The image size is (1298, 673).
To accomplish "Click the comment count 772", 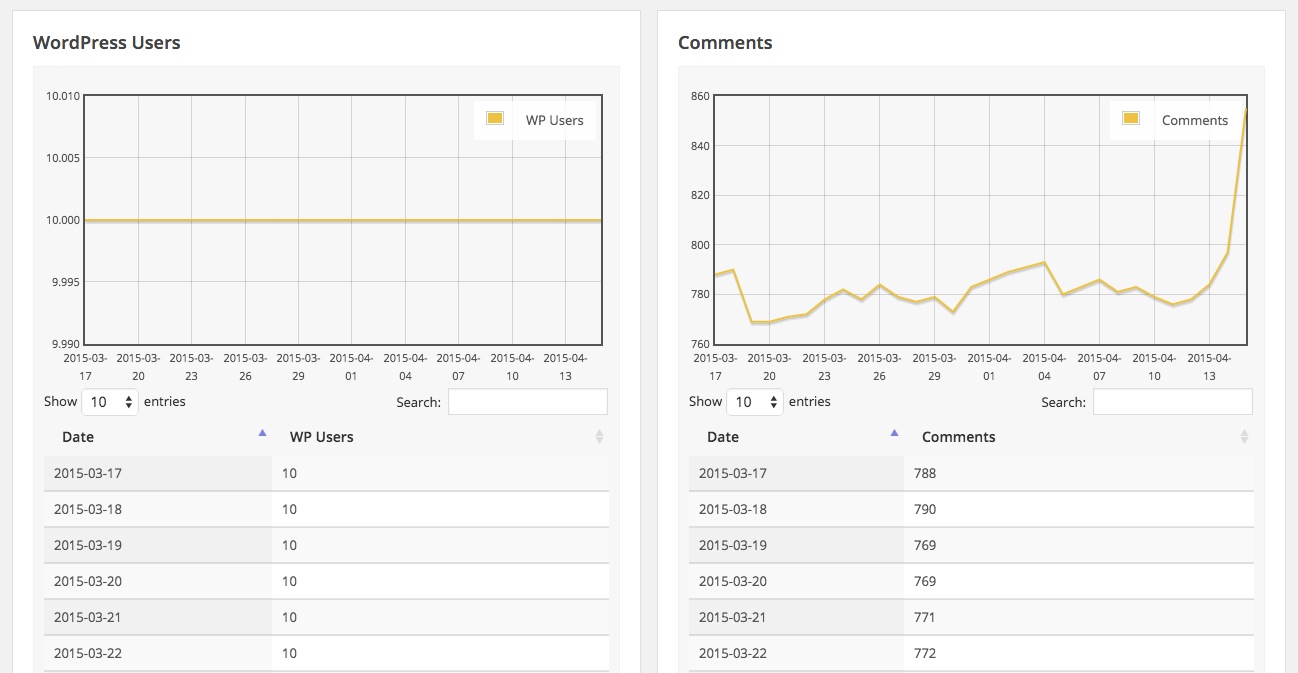I will point(925,653).
